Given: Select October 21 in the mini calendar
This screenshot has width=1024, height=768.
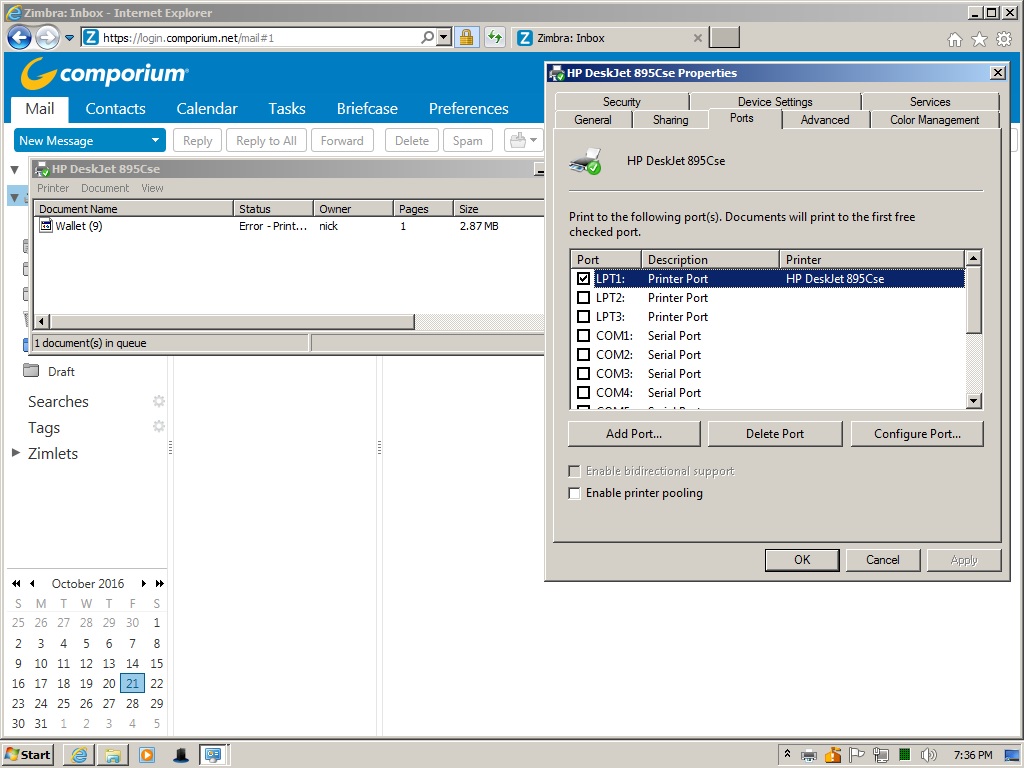Looking at the screenshot, I should pyautogui.click(x=133, y=683).
